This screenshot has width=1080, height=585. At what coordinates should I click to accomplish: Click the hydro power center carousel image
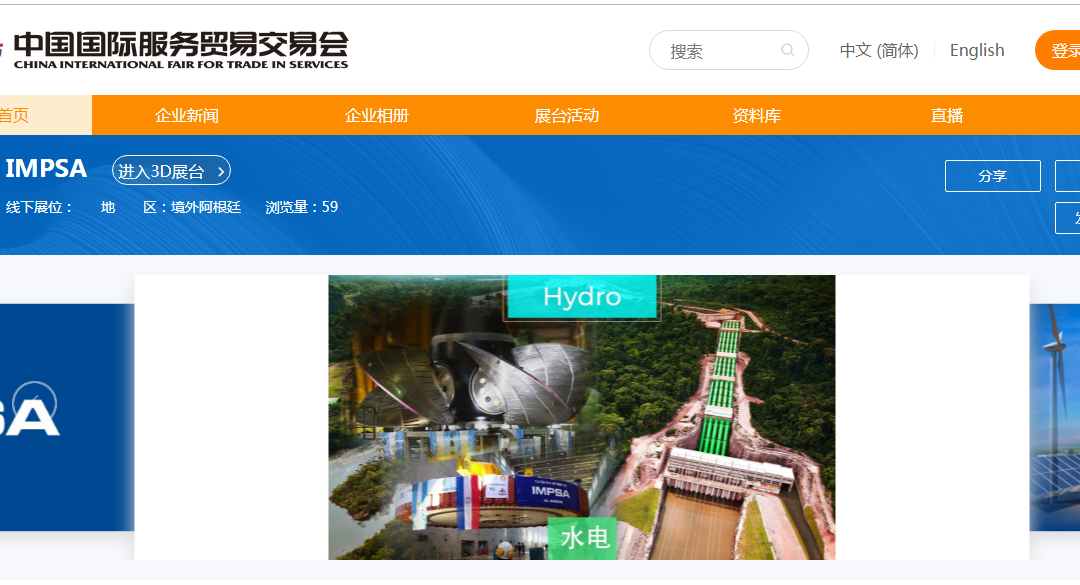(x=581, y=418)
